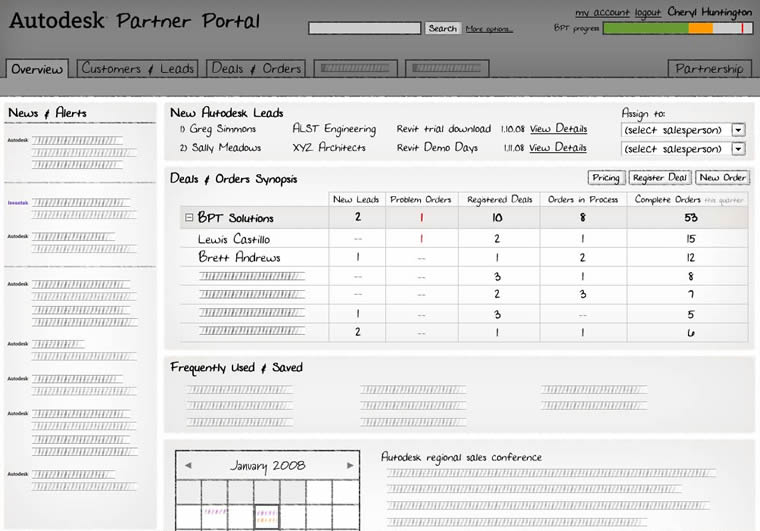Go to previous month in calendar
760x531 pixels.
point(188,465)
